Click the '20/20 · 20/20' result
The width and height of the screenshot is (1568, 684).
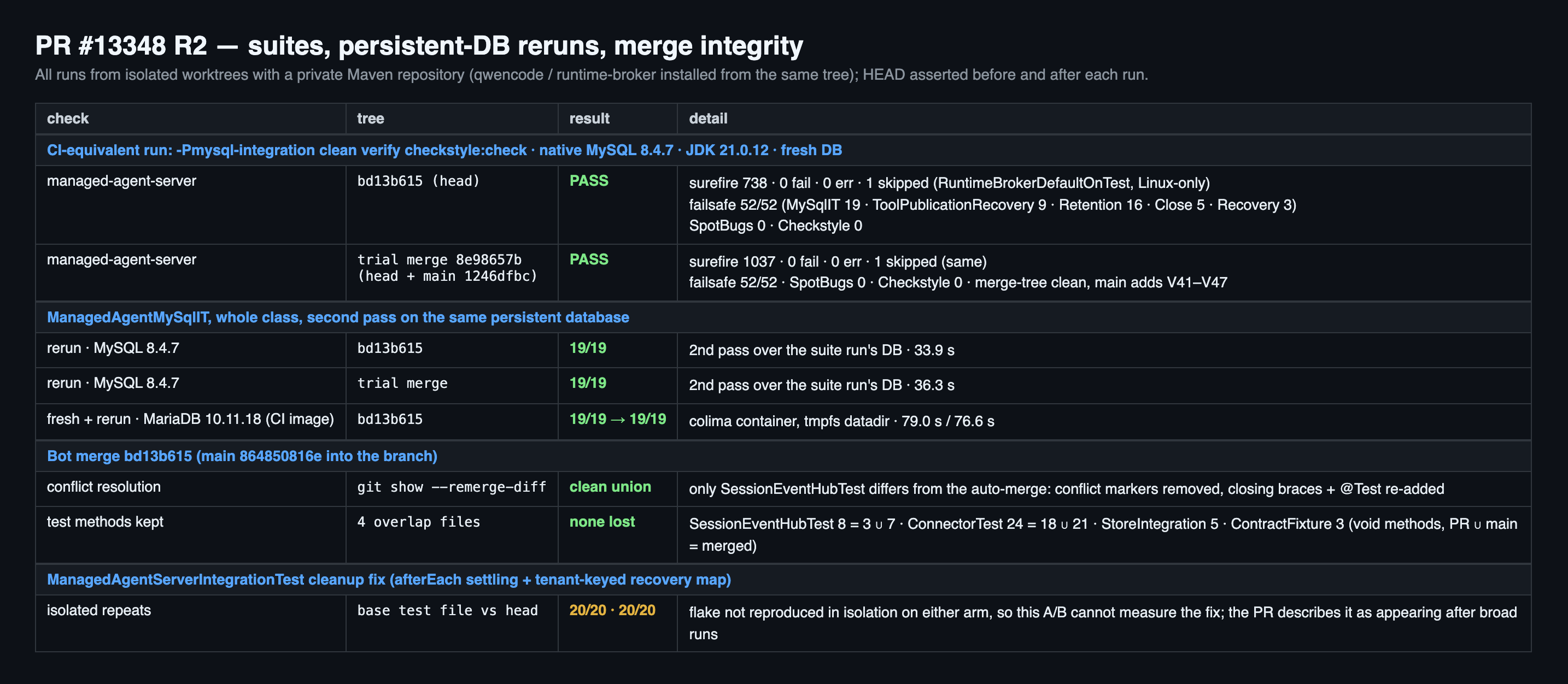612,610
